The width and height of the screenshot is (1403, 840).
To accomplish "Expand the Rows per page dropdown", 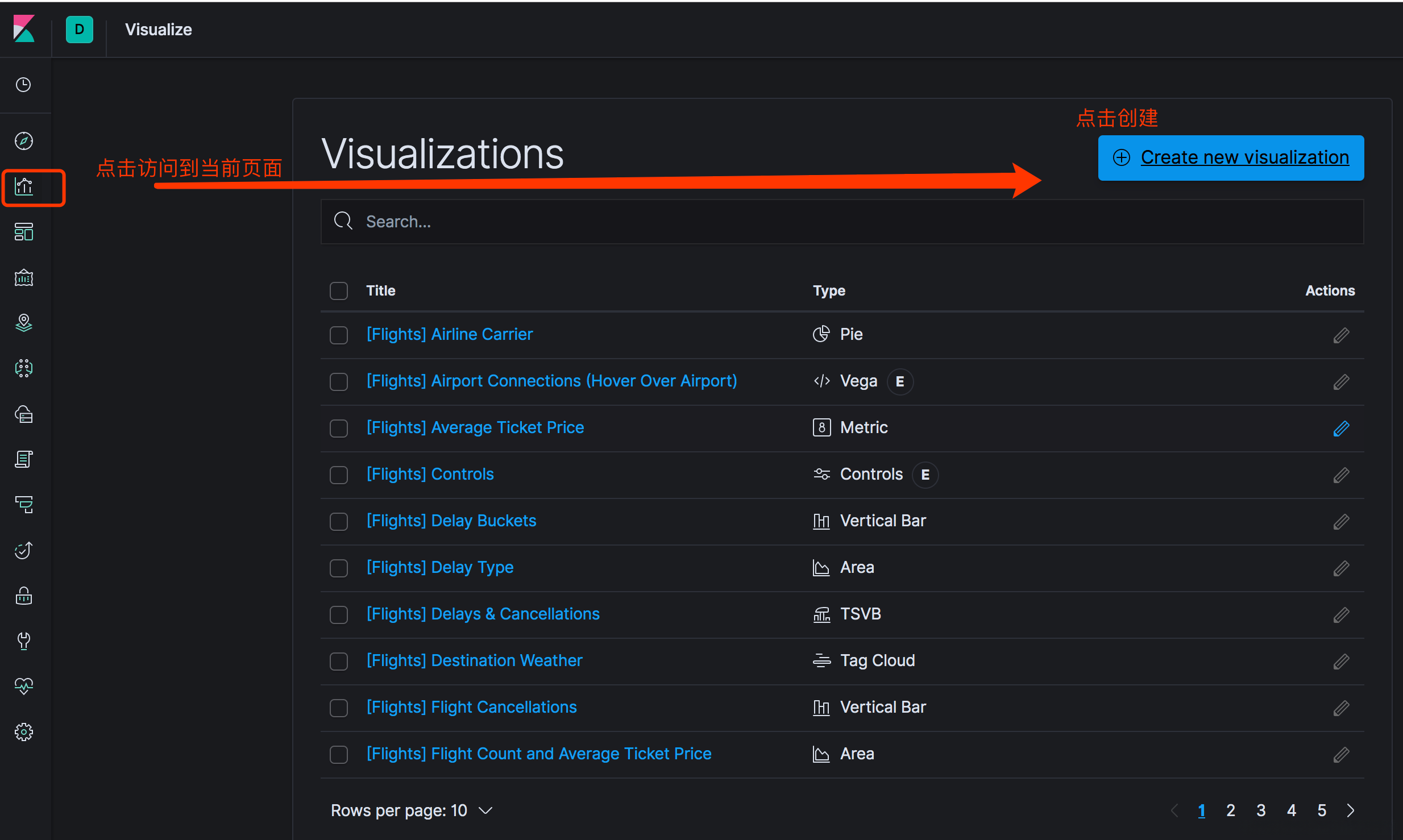I will click(x=412, y=810).
